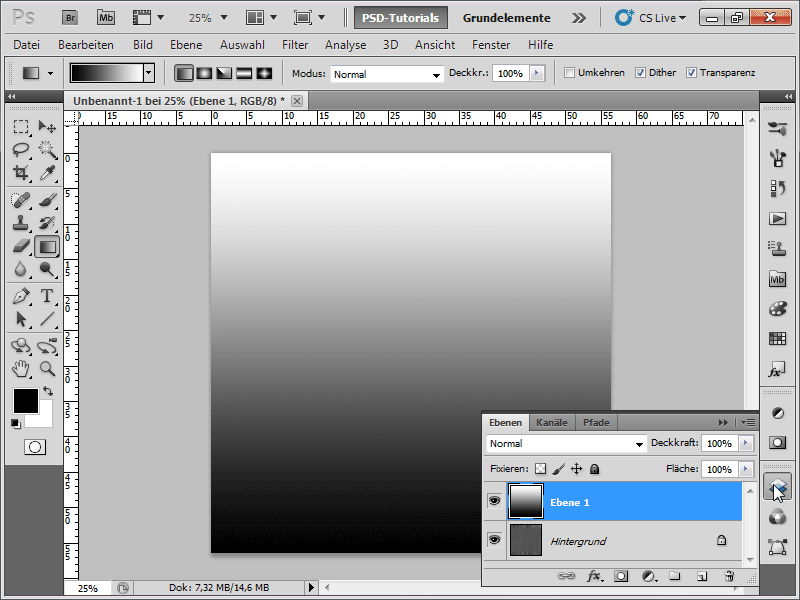Select the 3D Camera Orbit tool

pos(47,346)
